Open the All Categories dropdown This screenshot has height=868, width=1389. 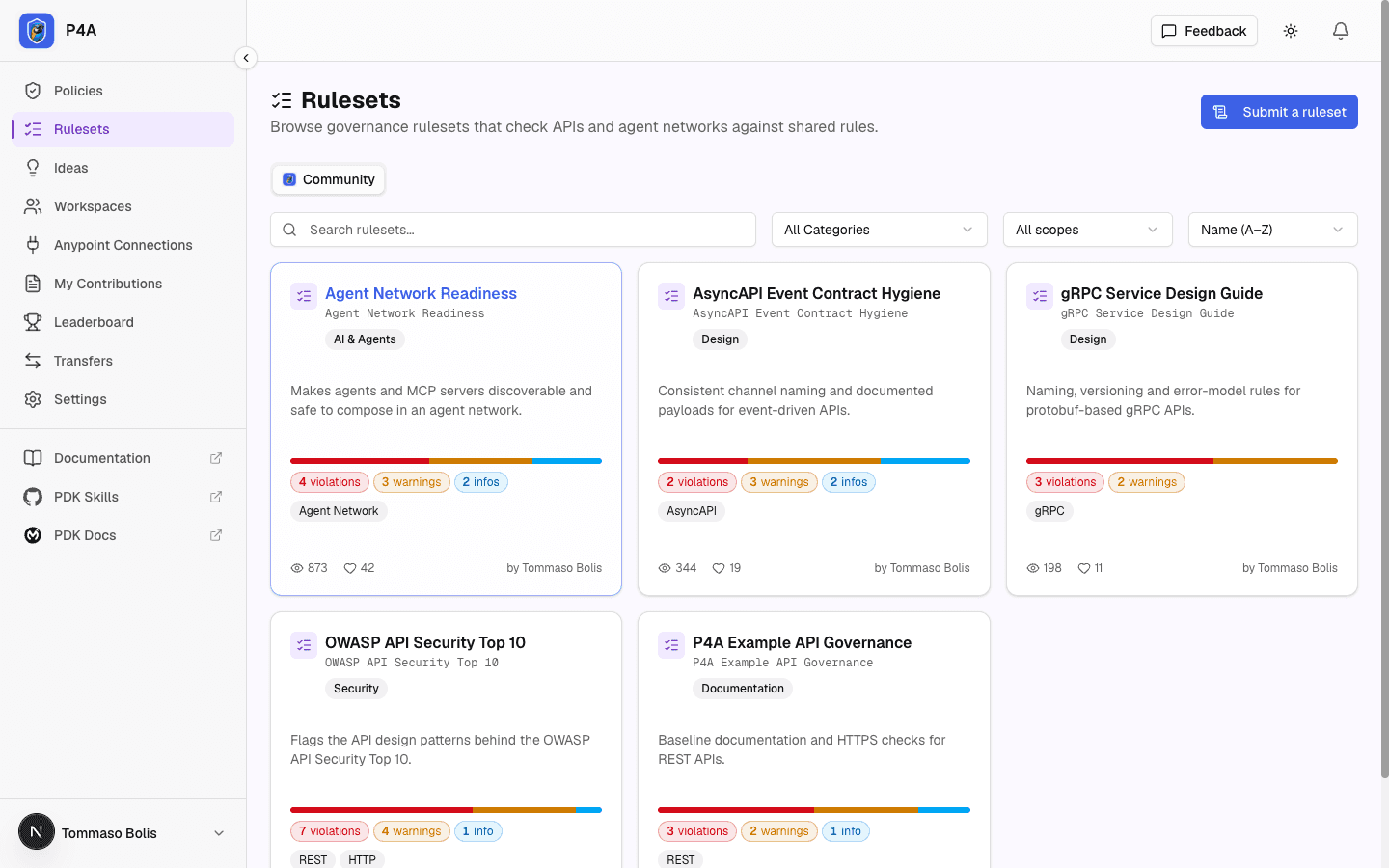880,230
